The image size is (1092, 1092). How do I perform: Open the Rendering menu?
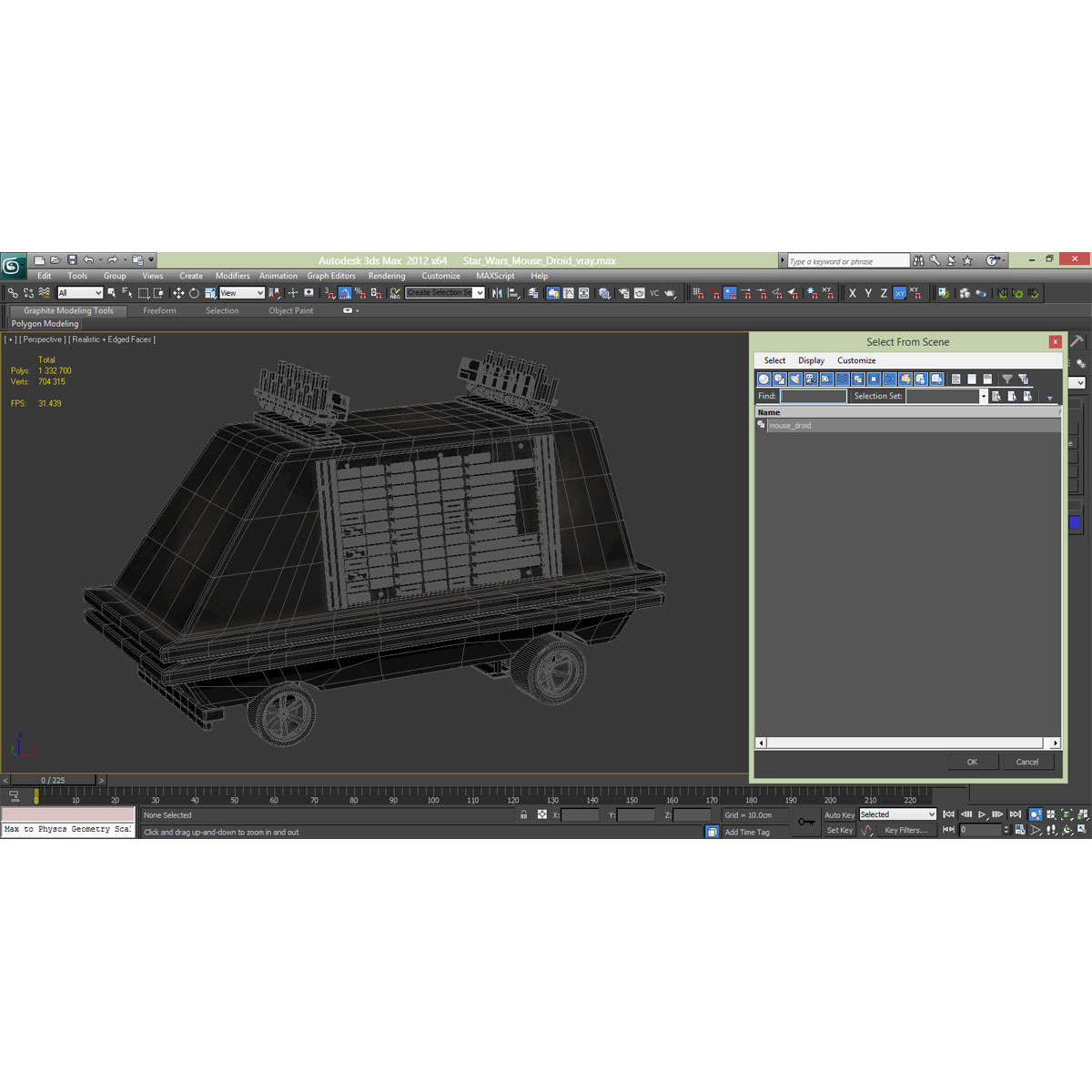click(x=387, y=276)
